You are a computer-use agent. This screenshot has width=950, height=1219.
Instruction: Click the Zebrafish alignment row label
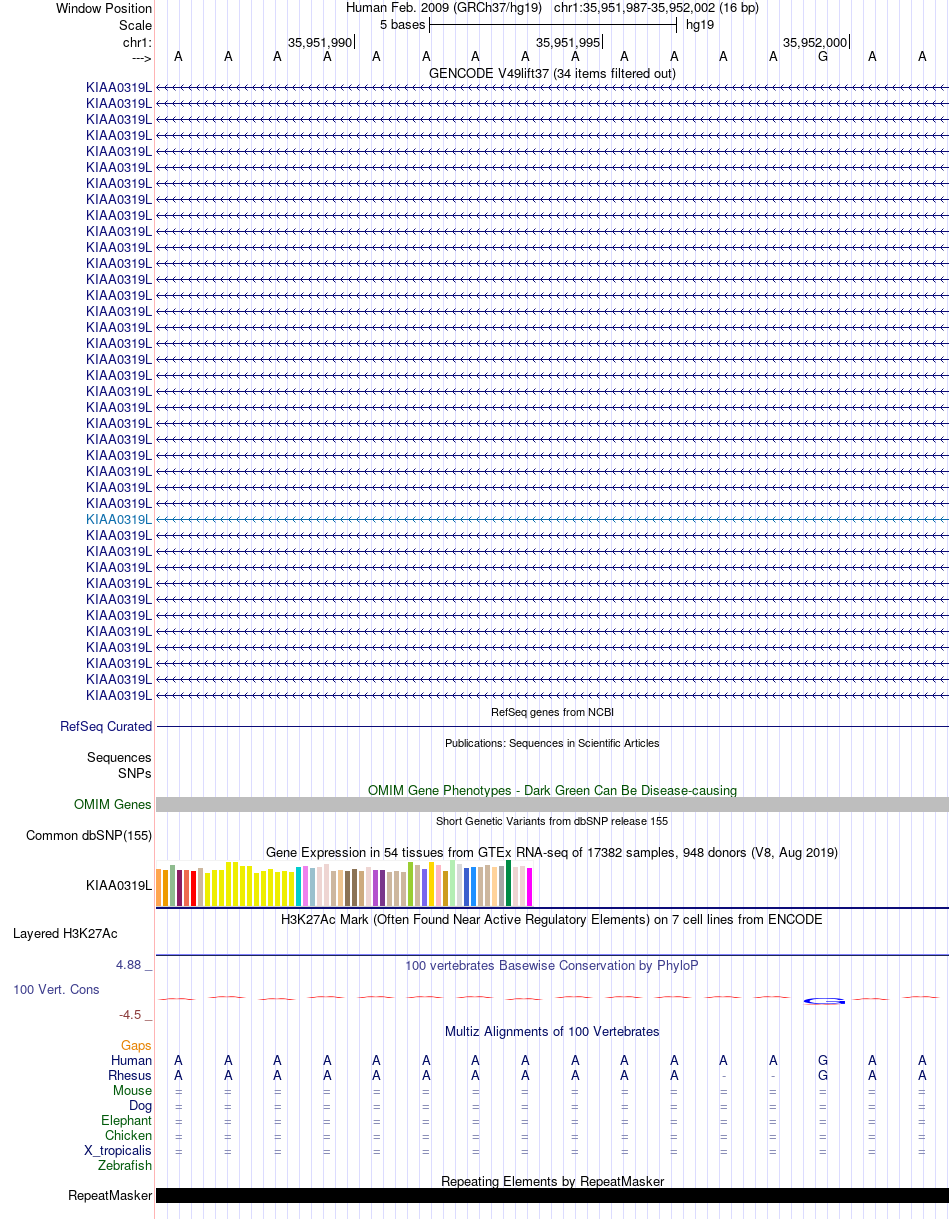click(x=125, y=1166)
